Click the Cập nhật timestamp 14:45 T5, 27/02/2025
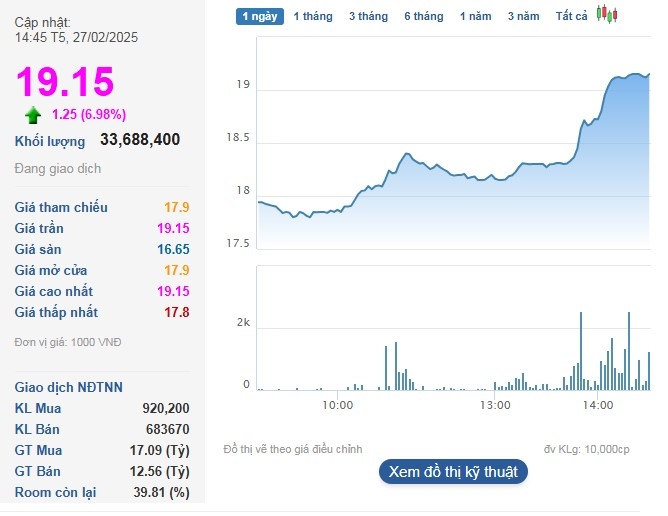This screenshot has height=516, width=668. pos(76,38)
